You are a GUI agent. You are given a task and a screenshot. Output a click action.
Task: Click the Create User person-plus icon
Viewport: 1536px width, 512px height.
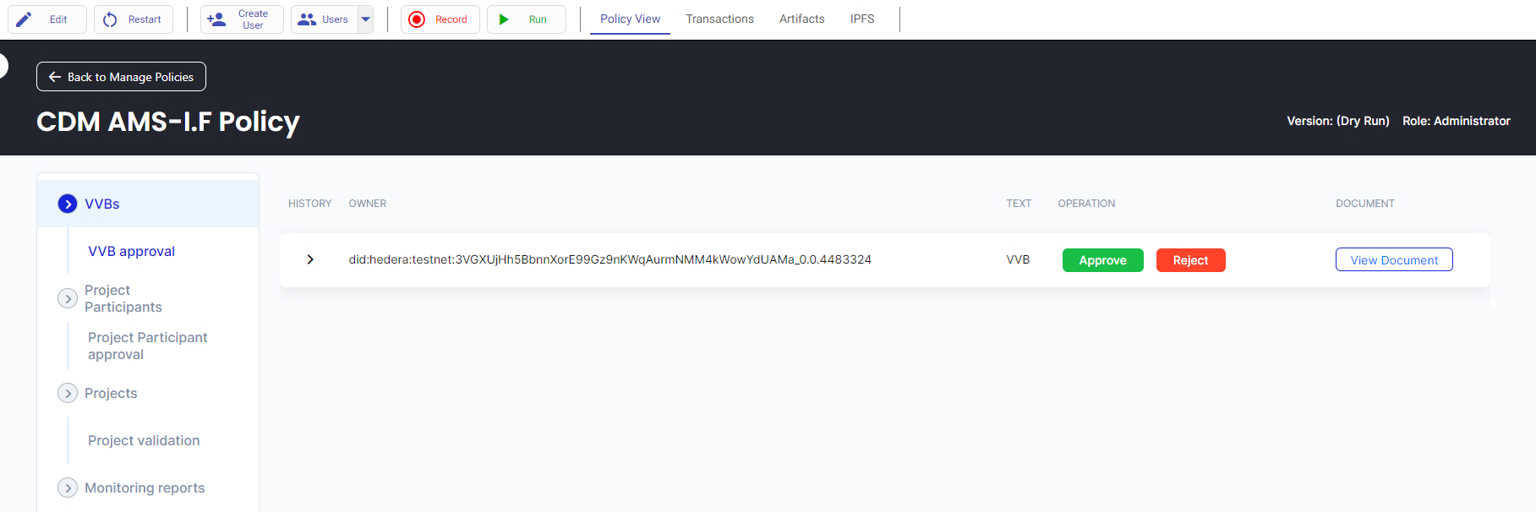tap(216, 19)
